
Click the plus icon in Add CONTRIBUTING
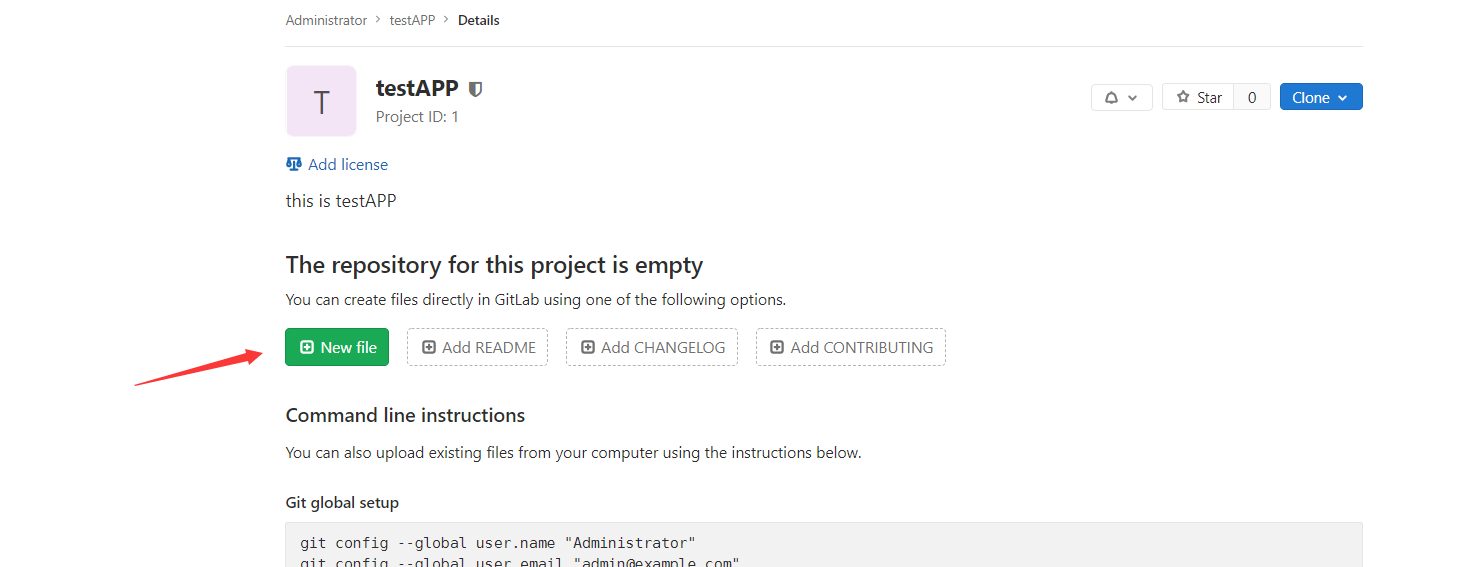777,347
